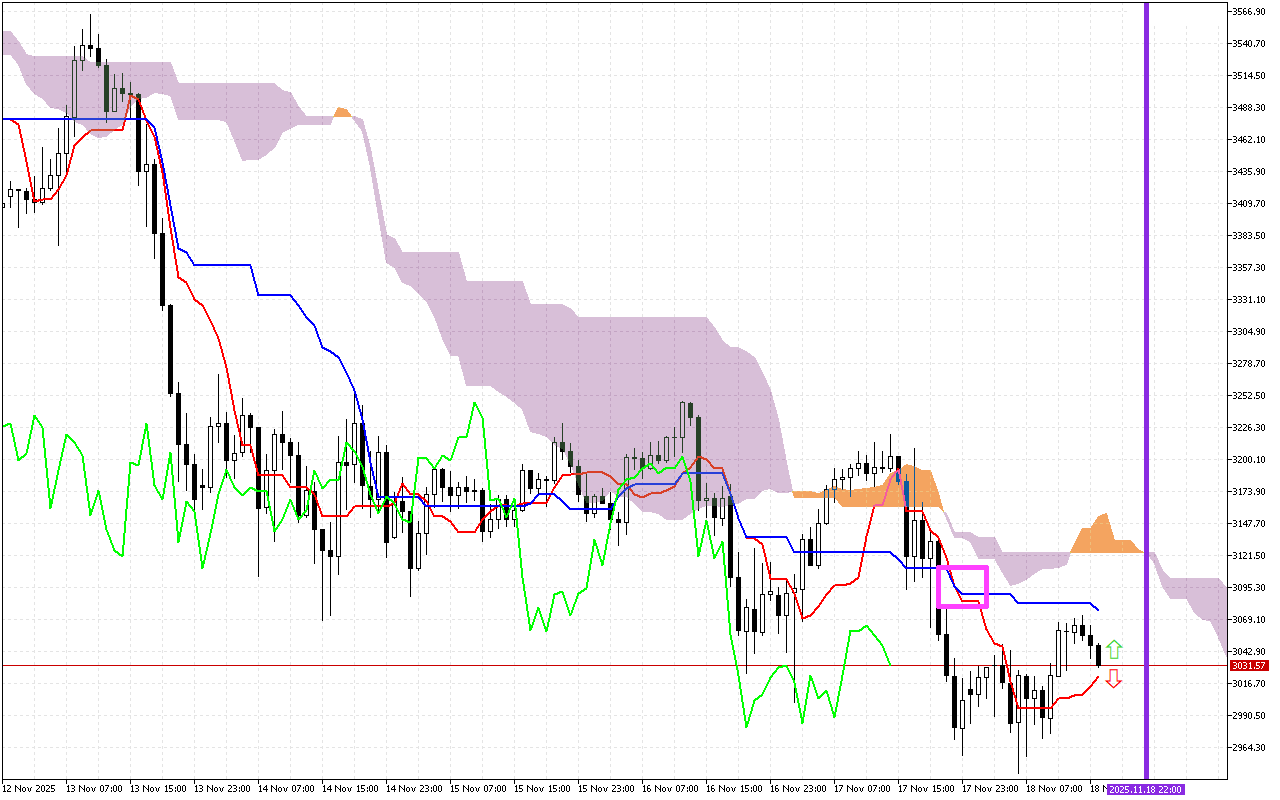Select the green up arrow signal icon
This screenshot has width=1280, height=800.
tap(1113, 648)
